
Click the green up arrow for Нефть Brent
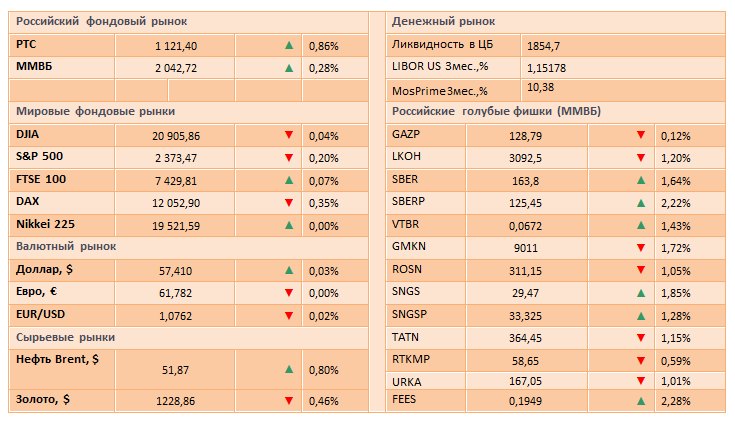[288, 370]
